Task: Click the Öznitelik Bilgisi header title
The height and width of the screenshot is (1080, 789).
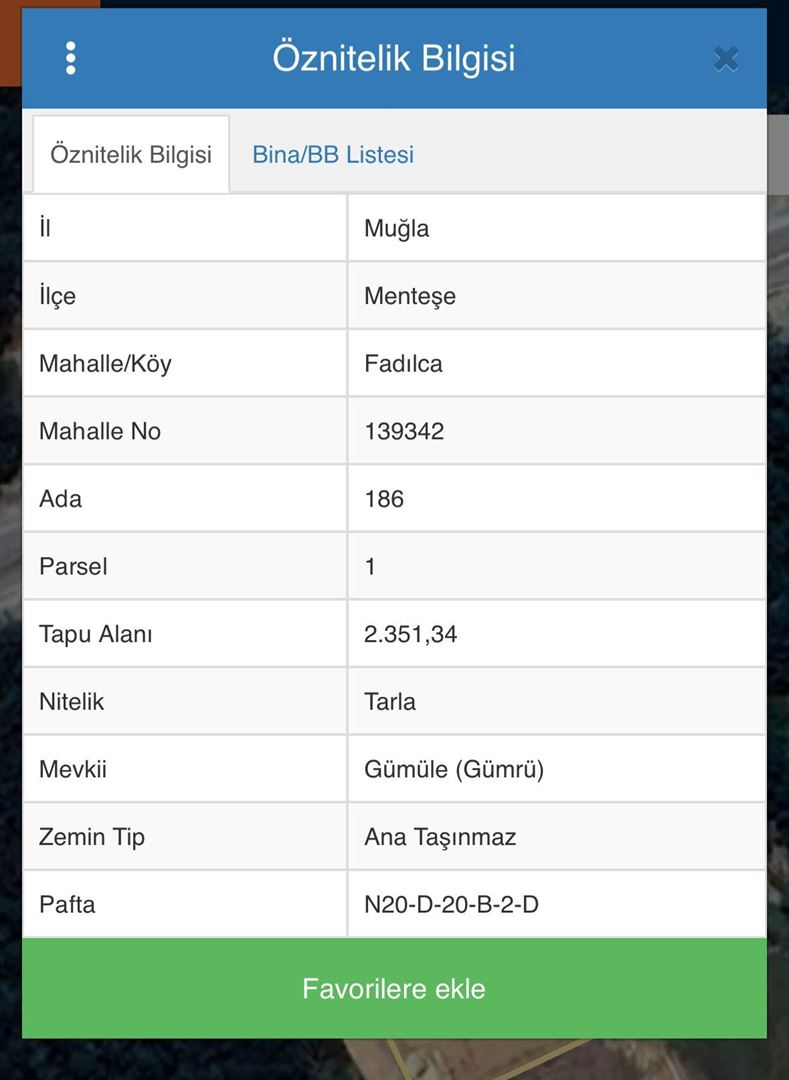Action: pyautogui.click(x=394, y=58)
